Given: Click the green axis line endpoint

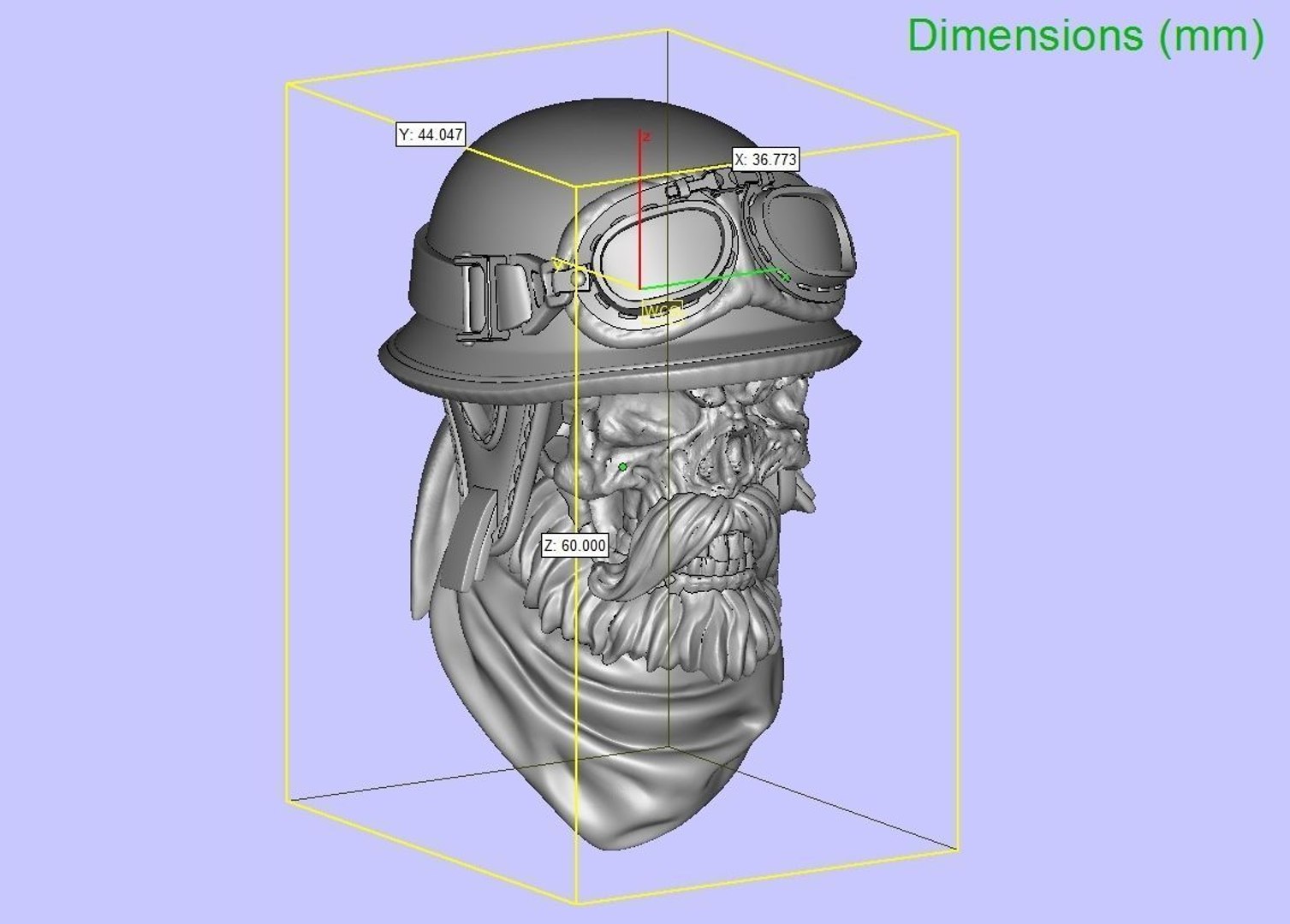Looking at the screenshot, I should point(784,274).
